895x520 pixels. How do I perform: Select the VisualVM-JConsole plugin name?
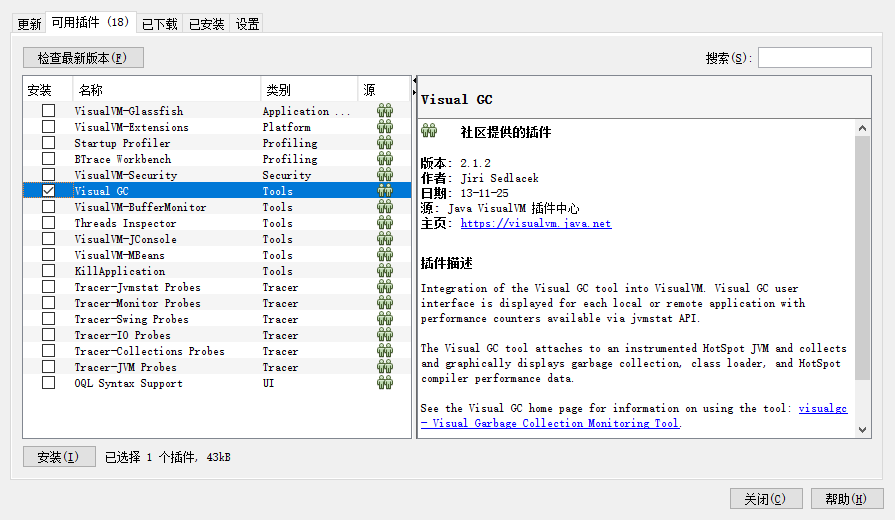click(x=126, y=239)
